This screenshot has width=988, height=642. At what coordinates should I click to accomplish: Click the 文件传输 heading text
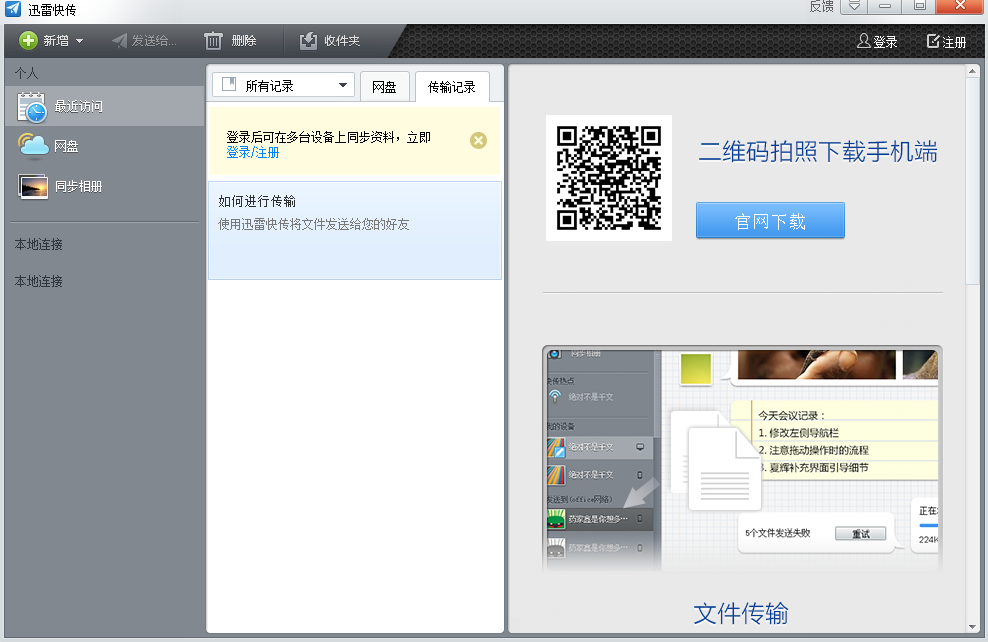click(x=741, y=613)
